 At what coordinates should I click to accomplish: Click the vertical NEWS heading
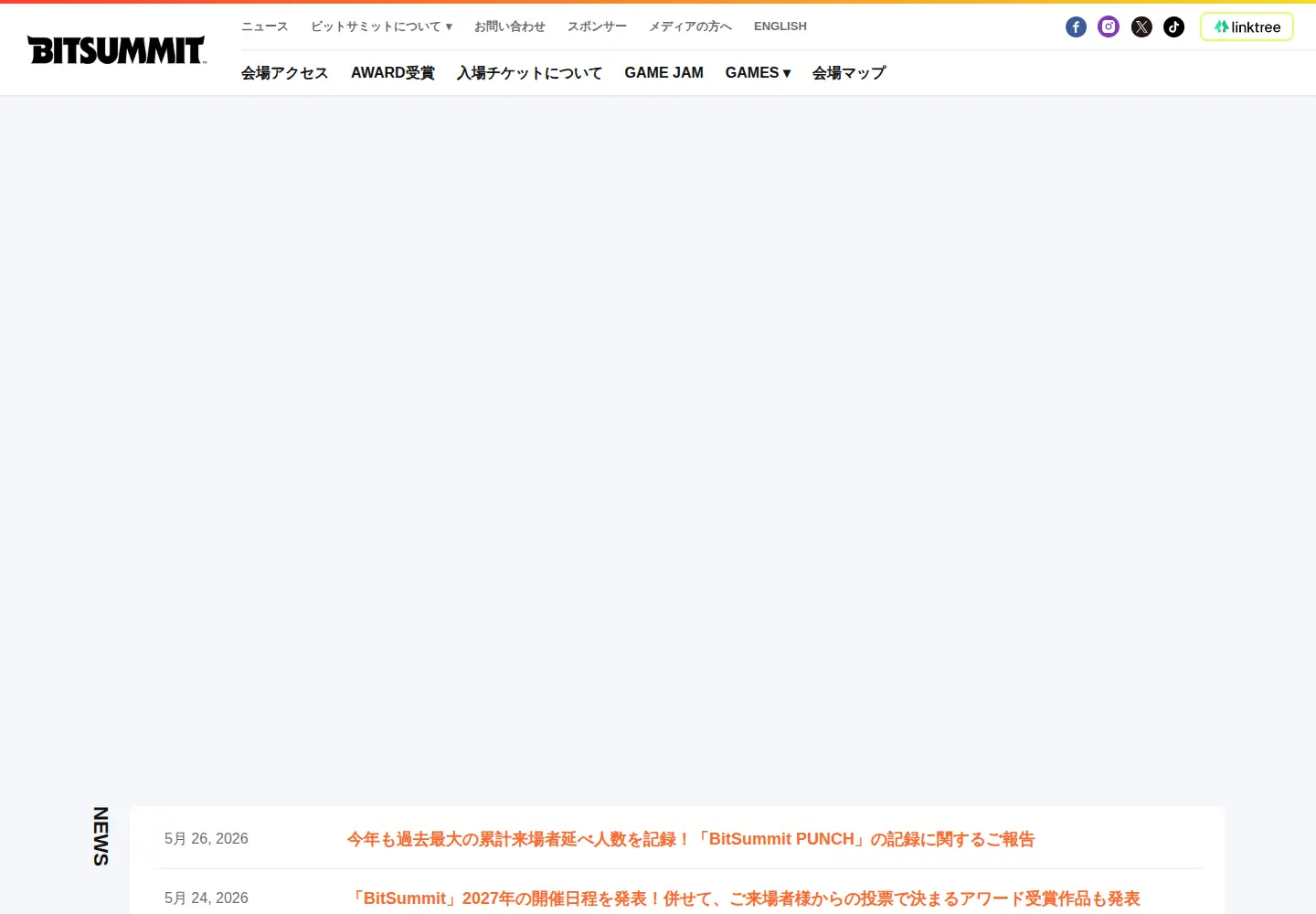tap(101, 835)
